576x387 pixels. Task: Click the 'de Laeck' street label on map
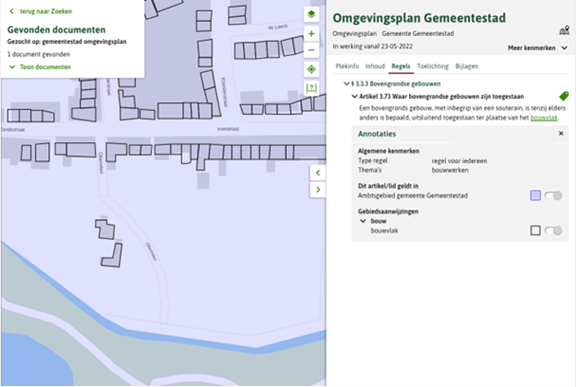(278, 27)
